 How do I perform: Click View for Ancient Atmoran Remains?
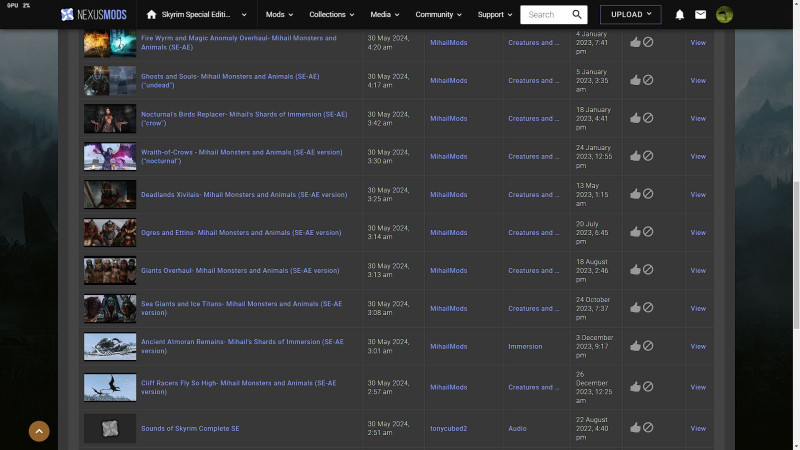tap(698, 346)
